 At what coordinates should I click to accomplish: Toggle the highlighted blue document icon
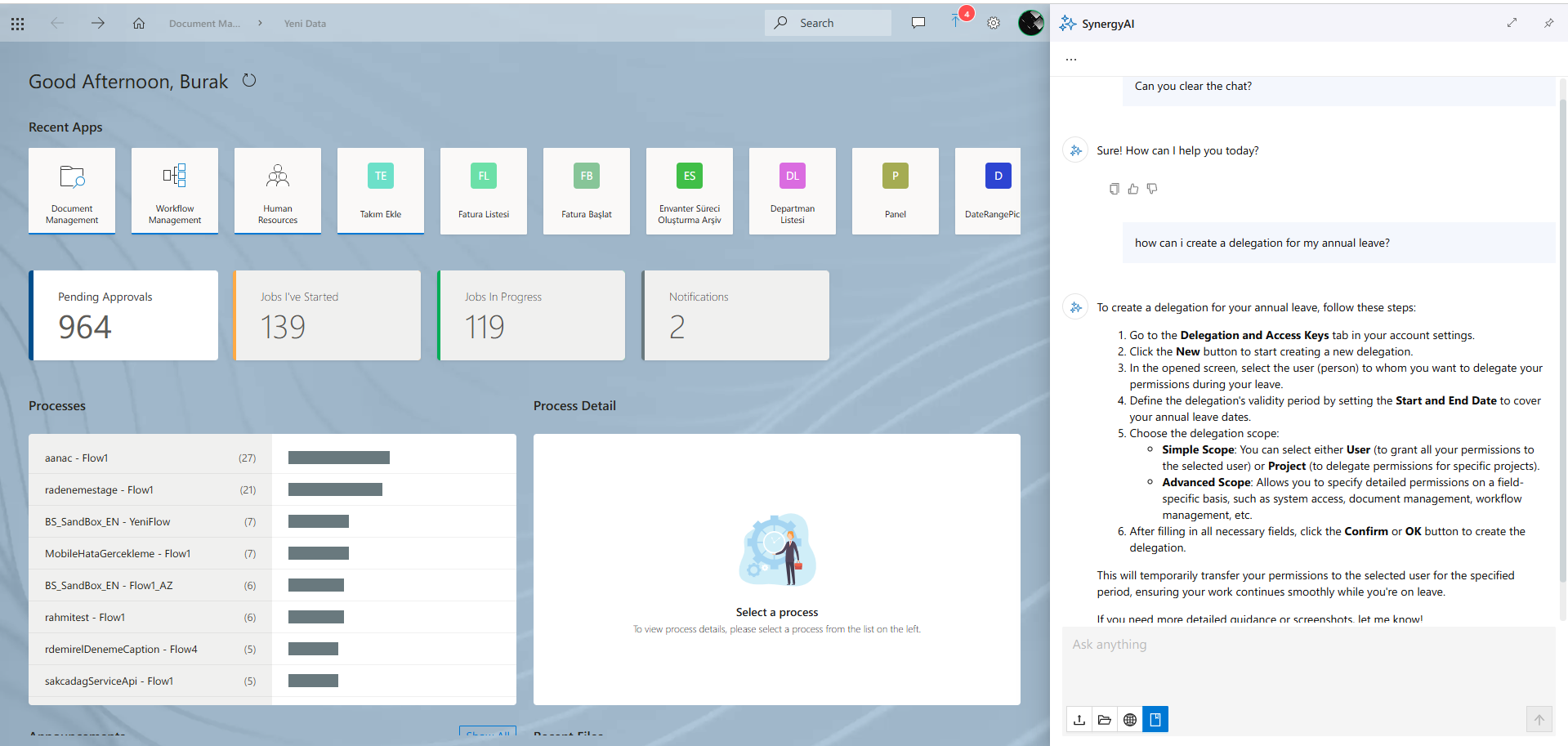[1155, 719]
